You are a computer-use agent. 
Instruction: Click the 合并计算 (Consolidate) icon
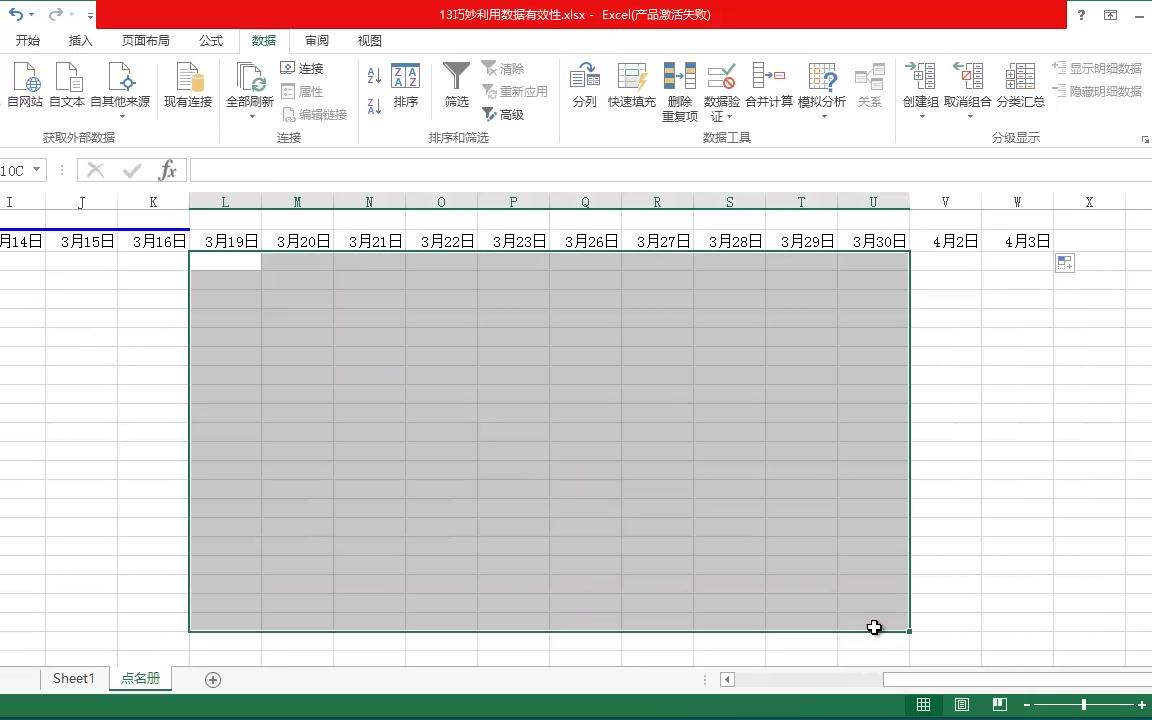click(x=769, y=87)
